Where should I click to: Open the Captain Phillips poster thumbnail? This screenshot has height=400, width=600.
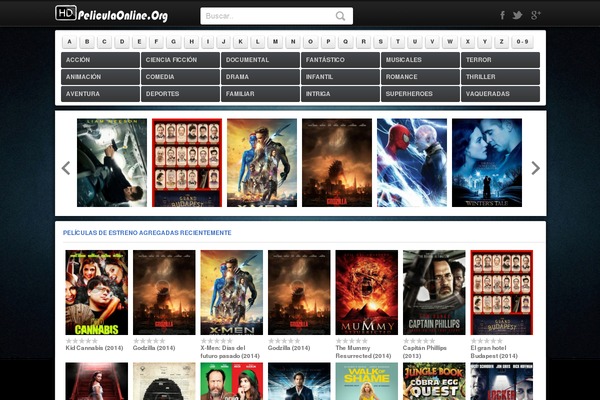click(434, 292)
